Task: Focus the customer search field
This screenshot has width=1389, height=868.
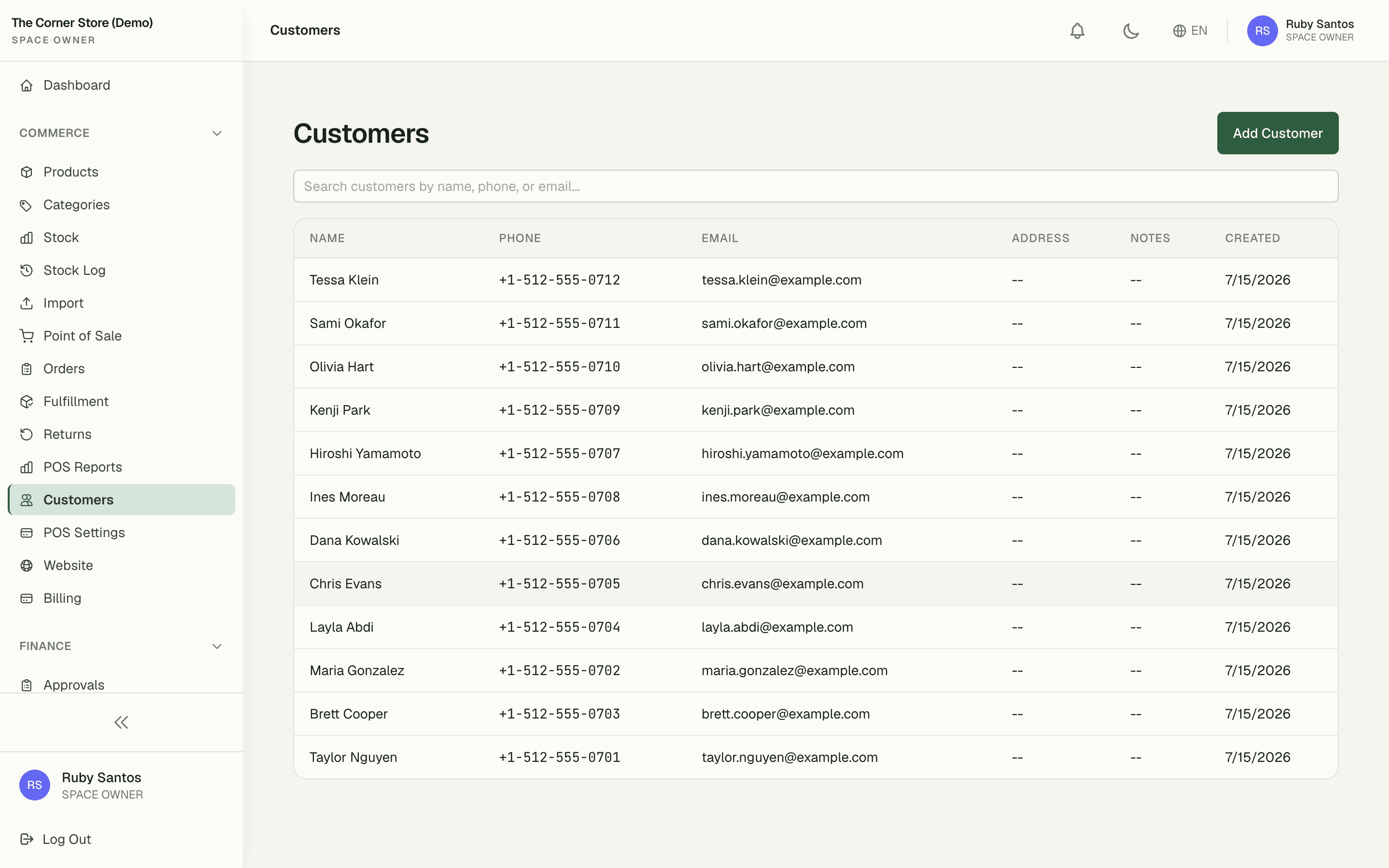Action: coord(816,186)
